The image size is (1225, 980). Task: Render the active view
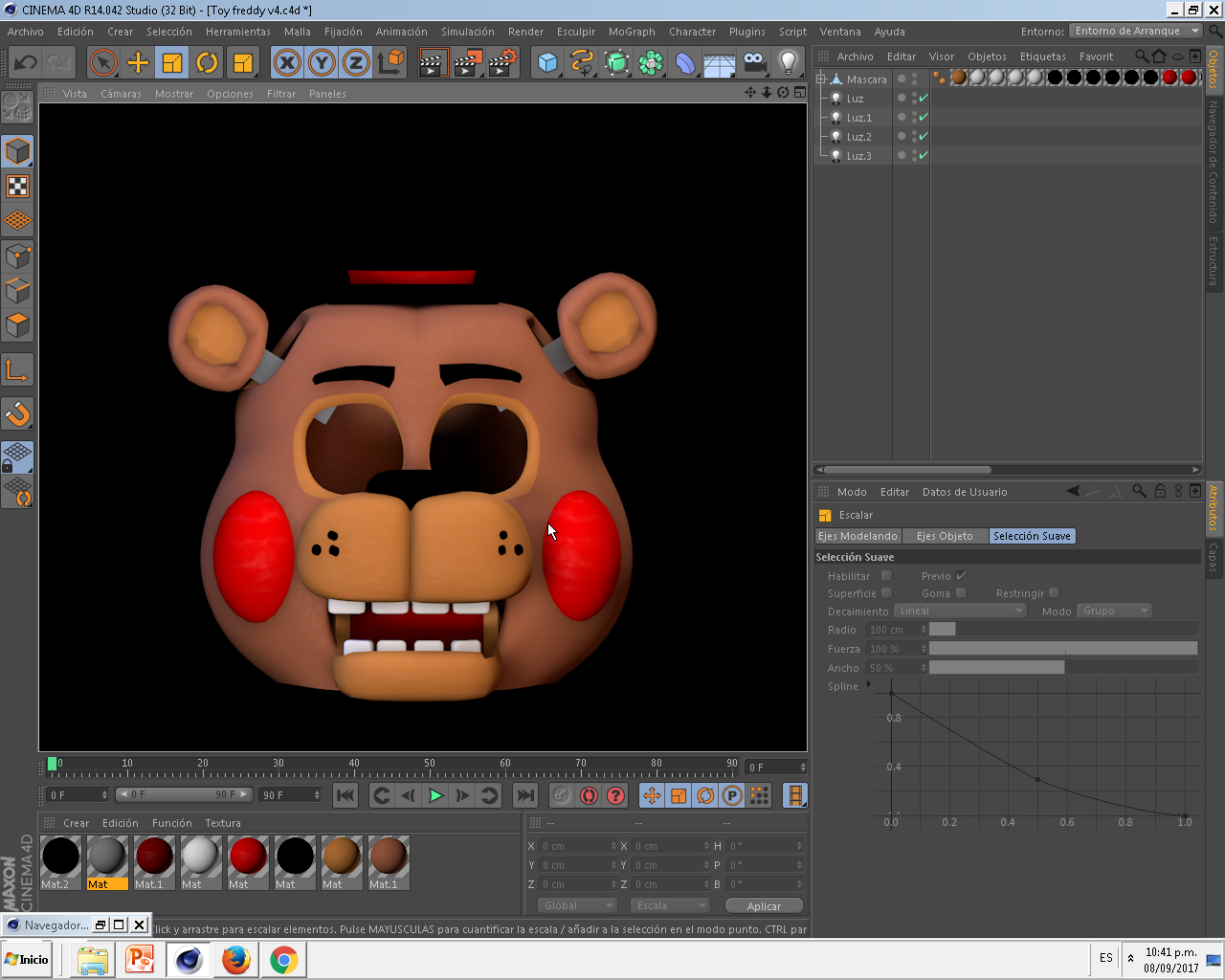click(x=434, y=63)
